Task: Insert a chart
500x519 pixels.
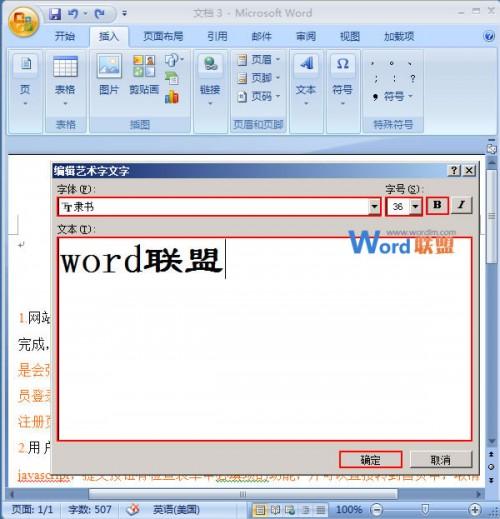Action: tap(172, 97)
